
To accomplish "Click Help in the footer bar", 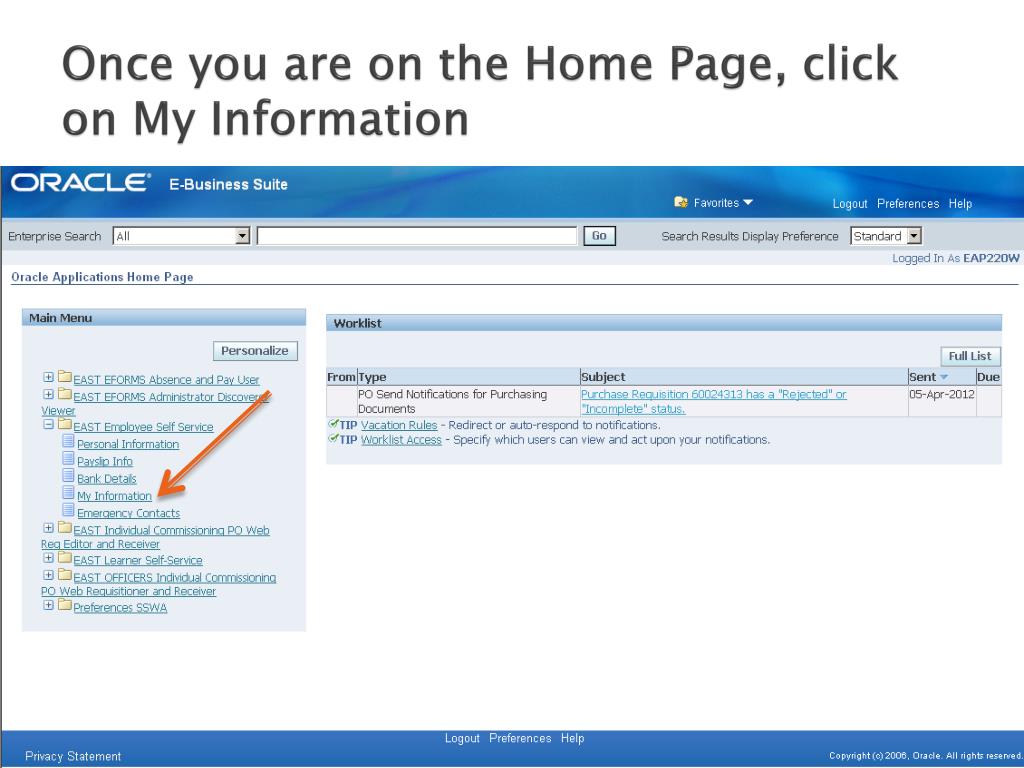I will coord(572,738).
